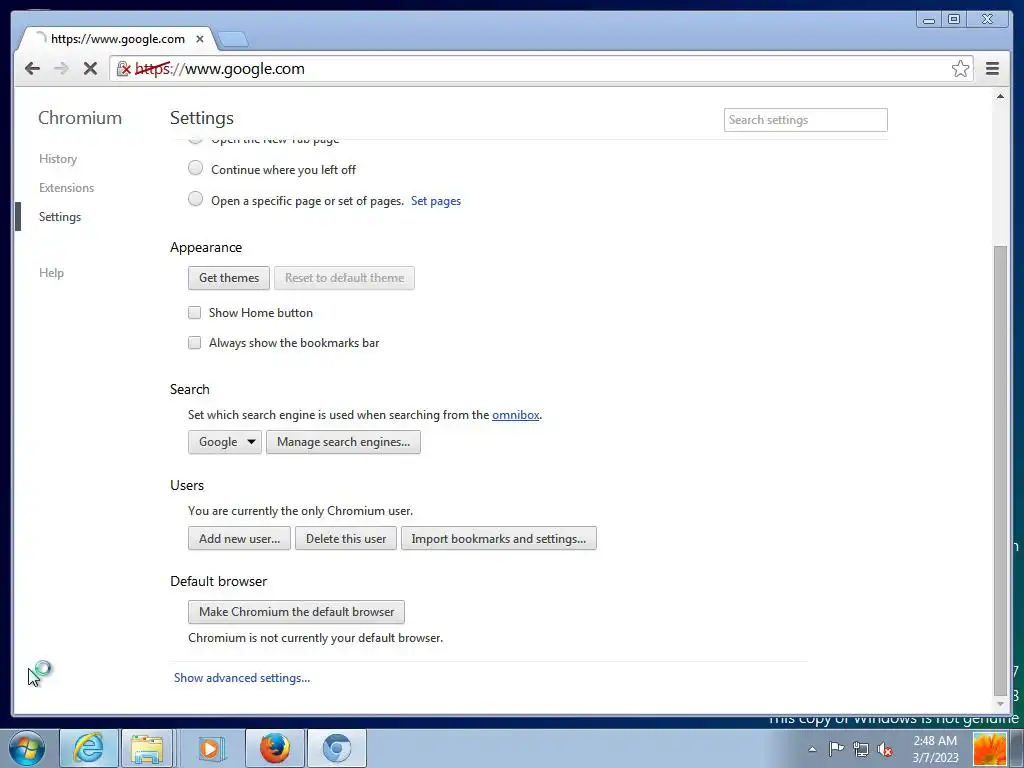This screenshot has width=1024, height=768.
Task: Close the www.google.com tab
Action: [x=200, y=39]
